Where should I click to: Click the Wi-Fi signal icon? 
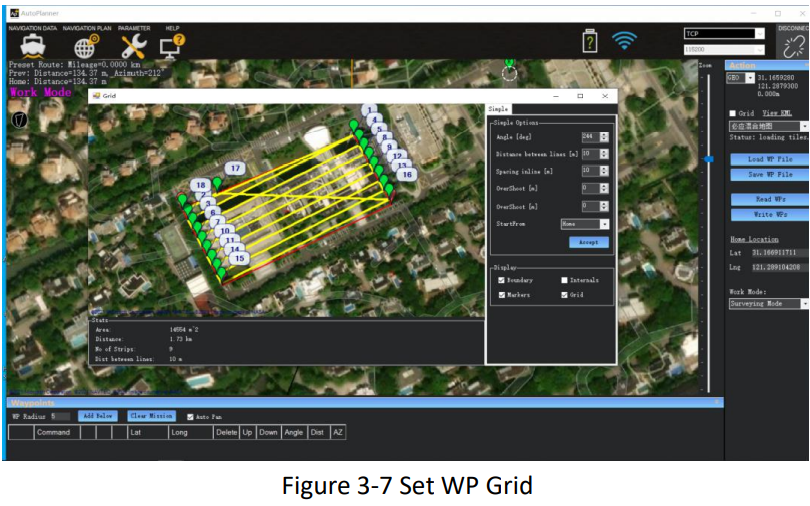pyautogui.click(x=625, y=41)
